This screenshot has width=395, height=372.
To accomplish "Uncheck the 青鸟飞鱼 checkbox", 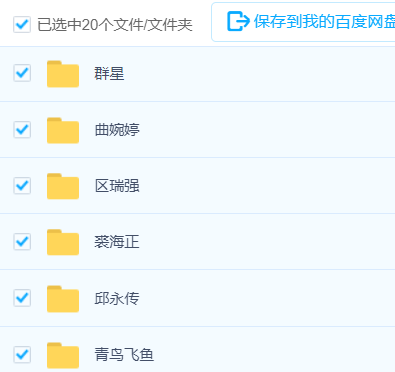I will [22, 354].
